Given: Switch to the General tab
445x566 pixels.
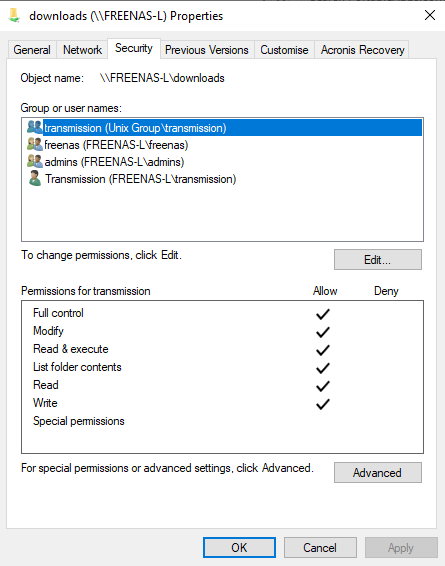Looking at the screenshot, I should [32, 50].
